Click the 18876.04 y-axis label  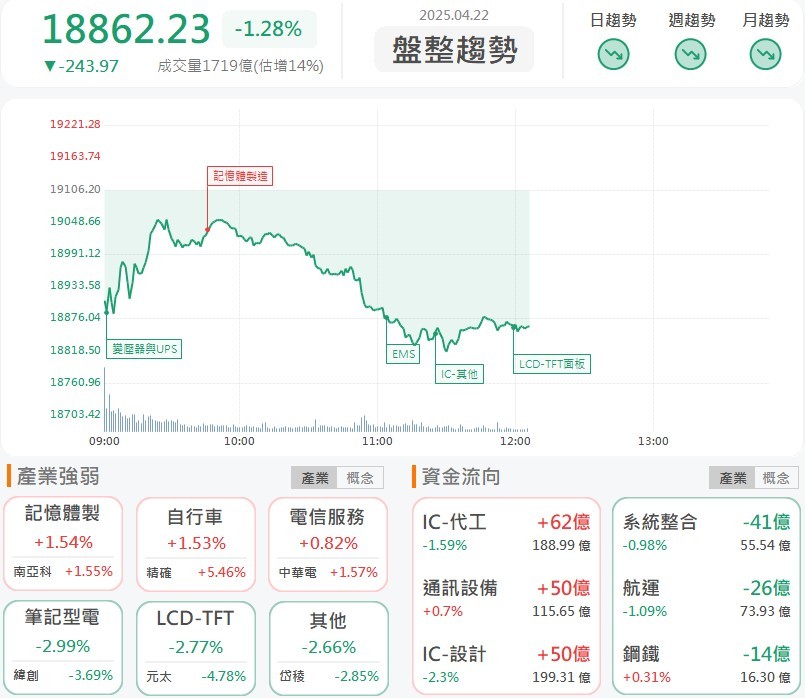[x=75, y=317]
